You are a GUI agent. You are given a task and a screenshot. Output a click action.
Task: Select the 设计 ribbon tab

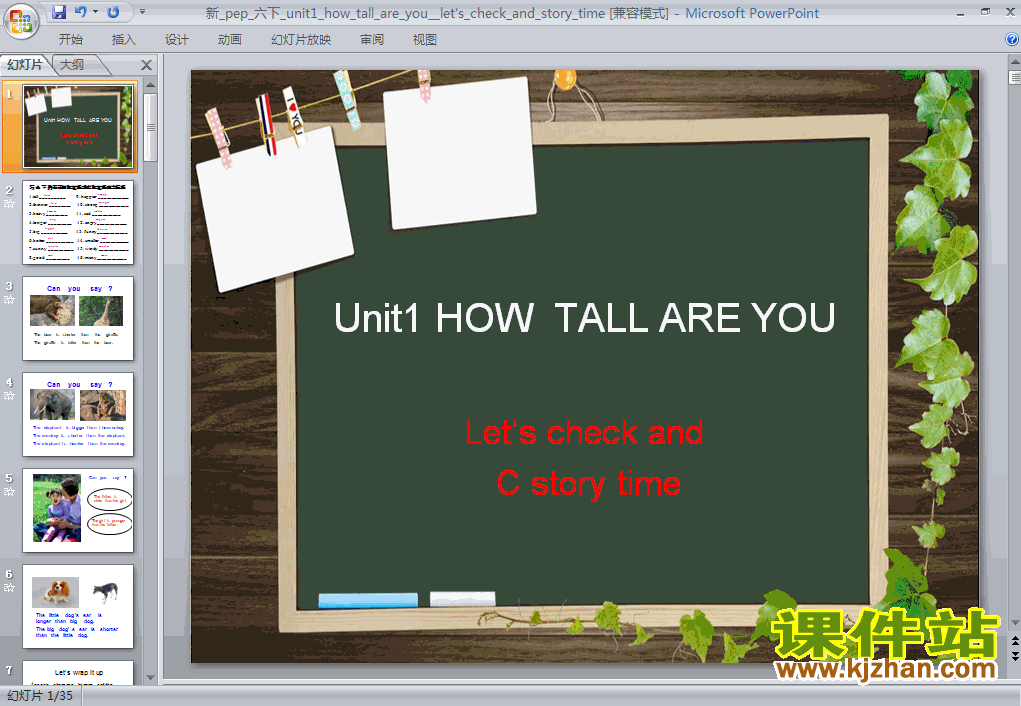pos(177,40)
